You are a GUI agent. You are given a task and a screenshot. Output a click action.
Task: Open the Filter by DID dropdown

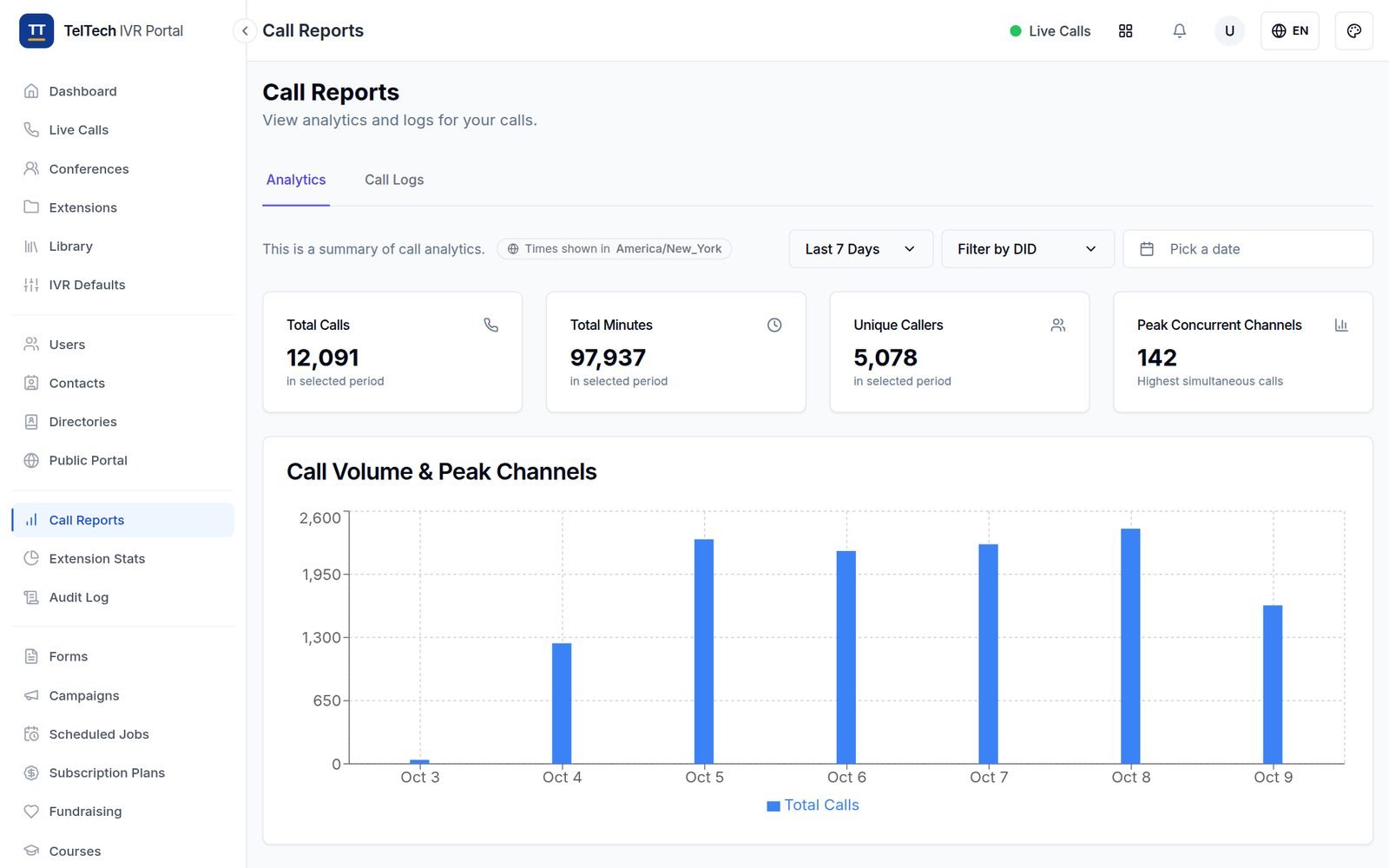pyautogui.click(x=1027, y=249)
